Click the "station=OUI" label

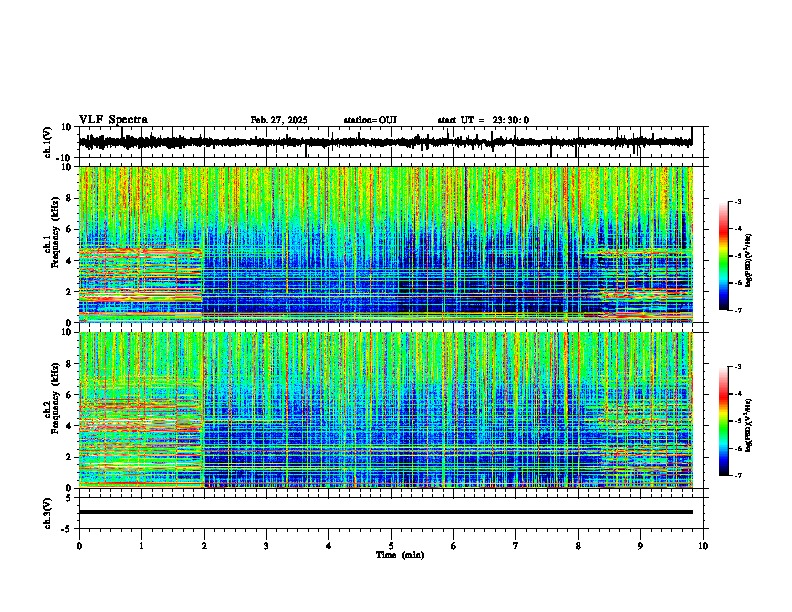tap(370, 120)
